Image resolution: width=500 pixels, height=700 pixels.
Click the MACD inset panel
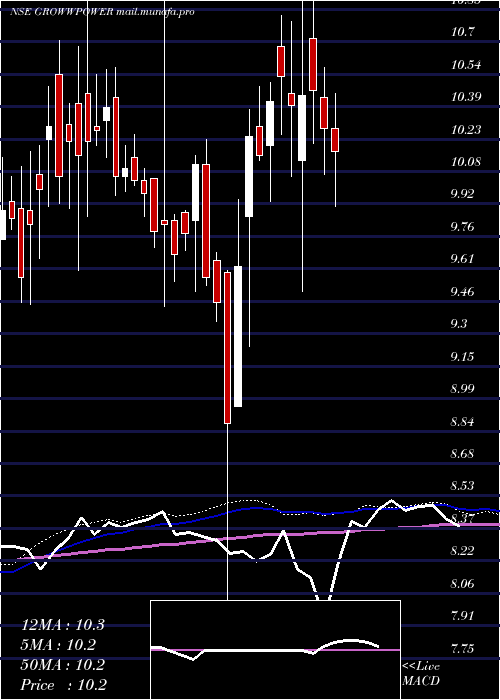pyautogui.click(x=275, y=650)
